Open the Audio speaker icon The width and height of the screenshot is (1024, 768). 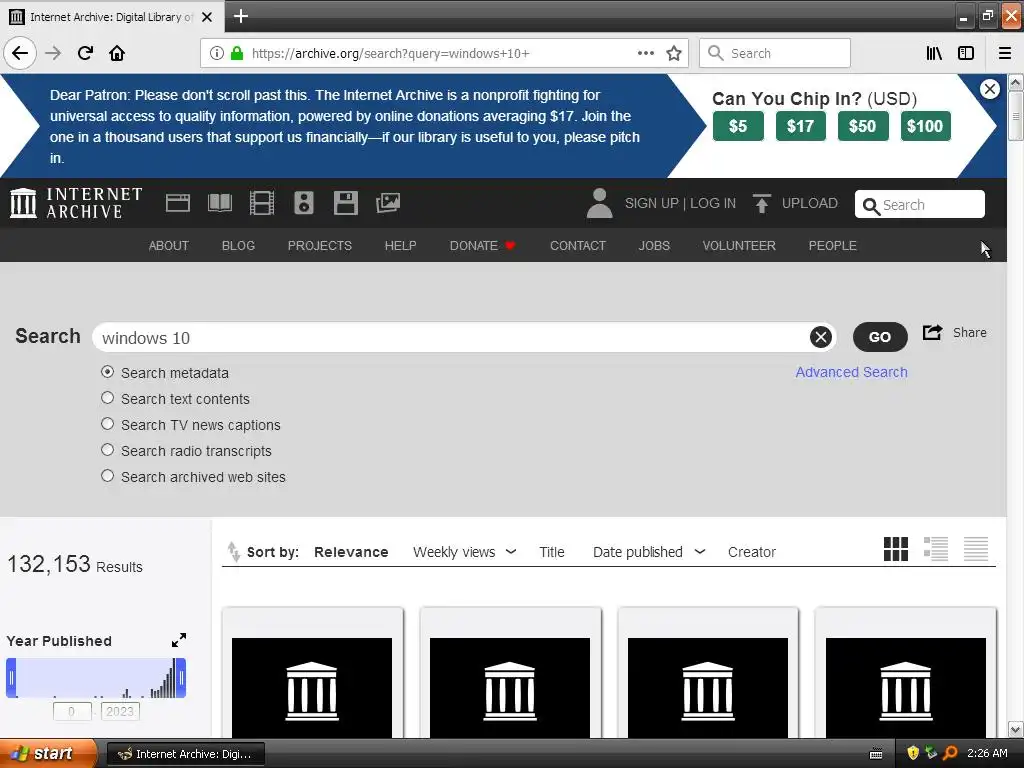click(304, 203)
